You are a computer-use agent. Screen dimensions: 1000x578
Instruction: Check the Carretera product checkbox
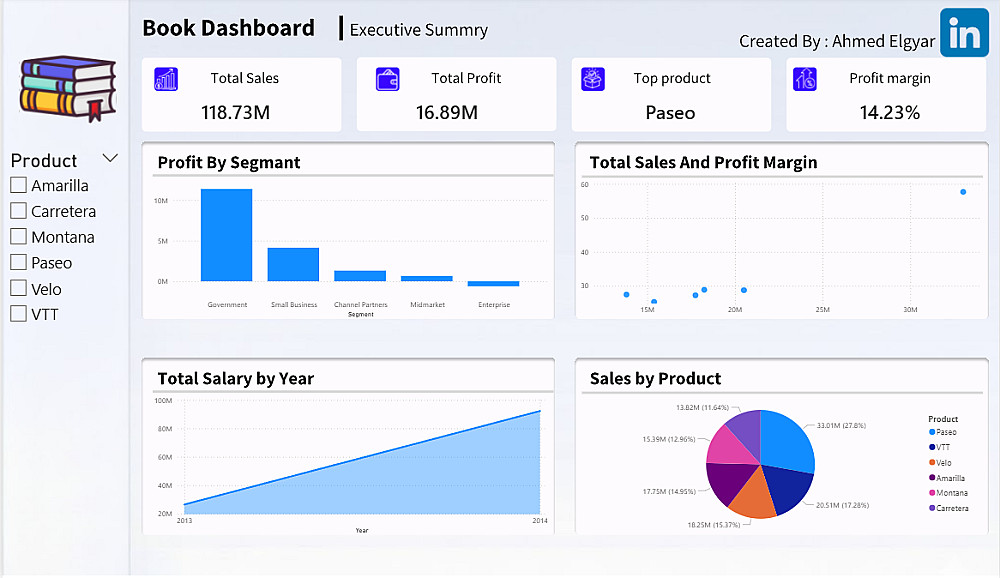pyautogui.click(x=18, y=211)
